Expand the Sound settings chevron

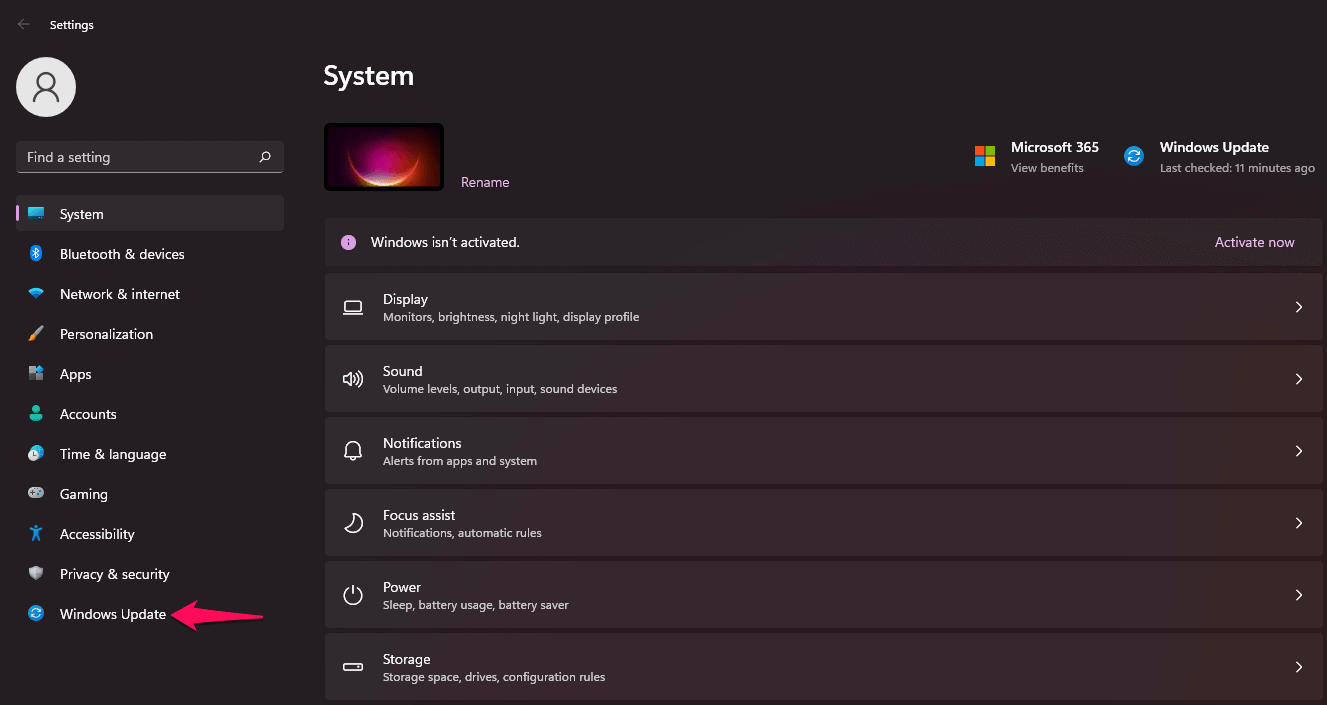click(x=1298, y=379)
